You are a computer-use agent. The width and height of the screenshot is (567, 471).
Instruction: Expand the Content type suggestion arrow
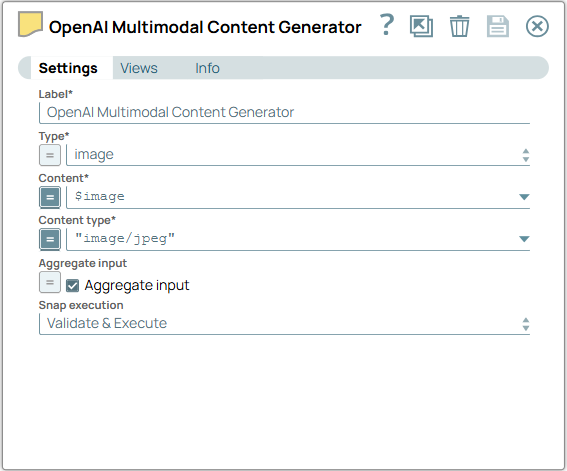524,239
